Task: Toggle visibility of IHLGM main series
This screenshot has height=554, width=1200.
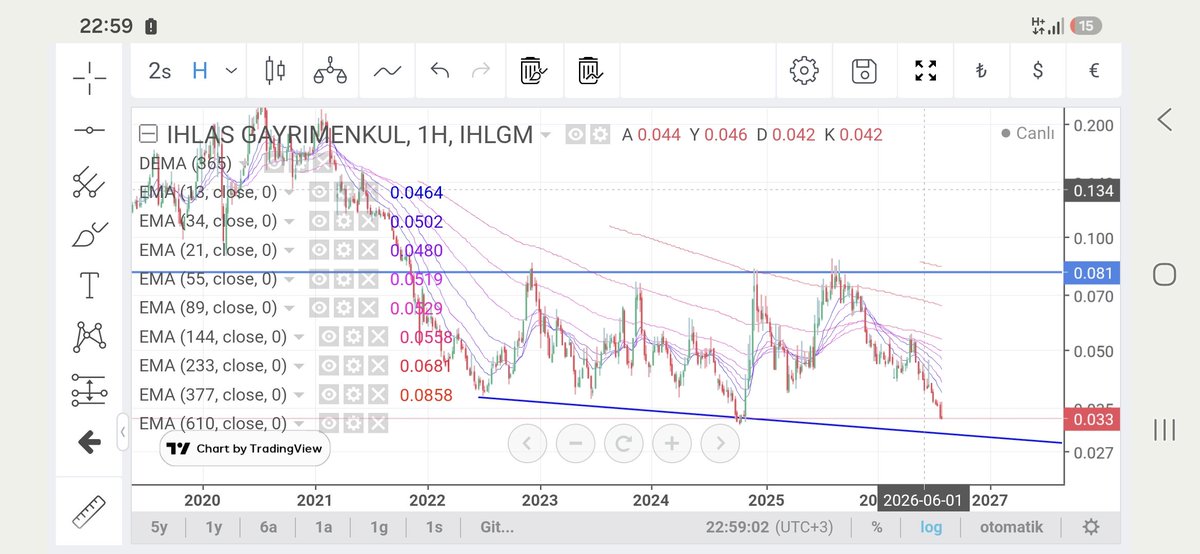Action: pos(575,134)
